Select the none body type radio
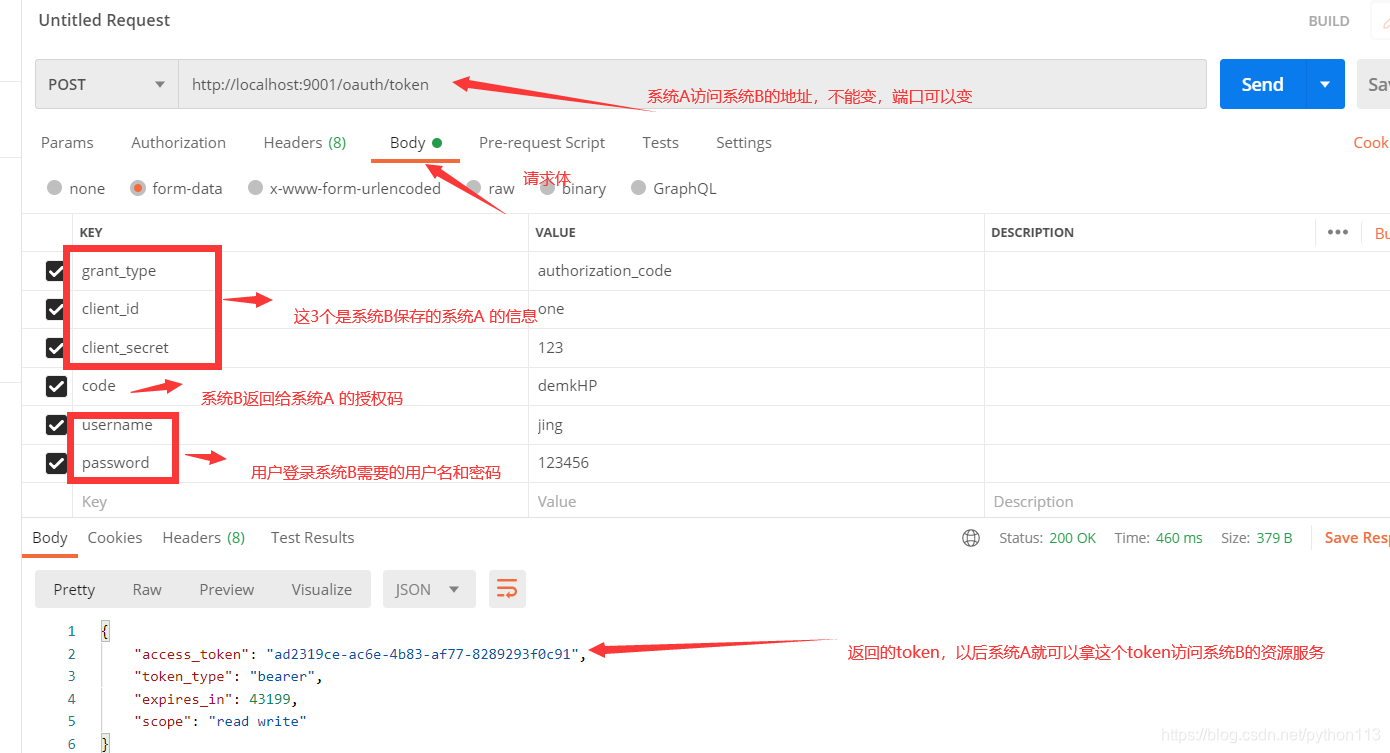Screen dimensions: 1390x753 54,188
